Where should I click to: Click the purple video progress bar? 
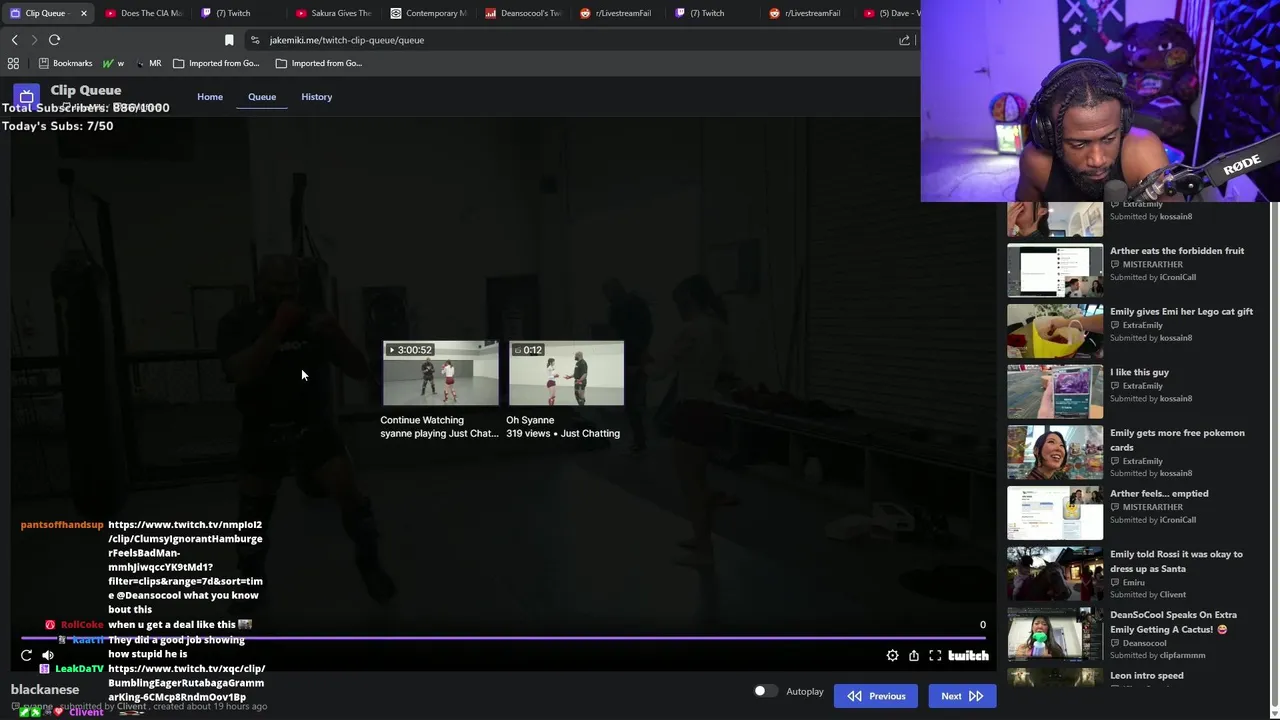pyautogui.click(x=505, y=638)
